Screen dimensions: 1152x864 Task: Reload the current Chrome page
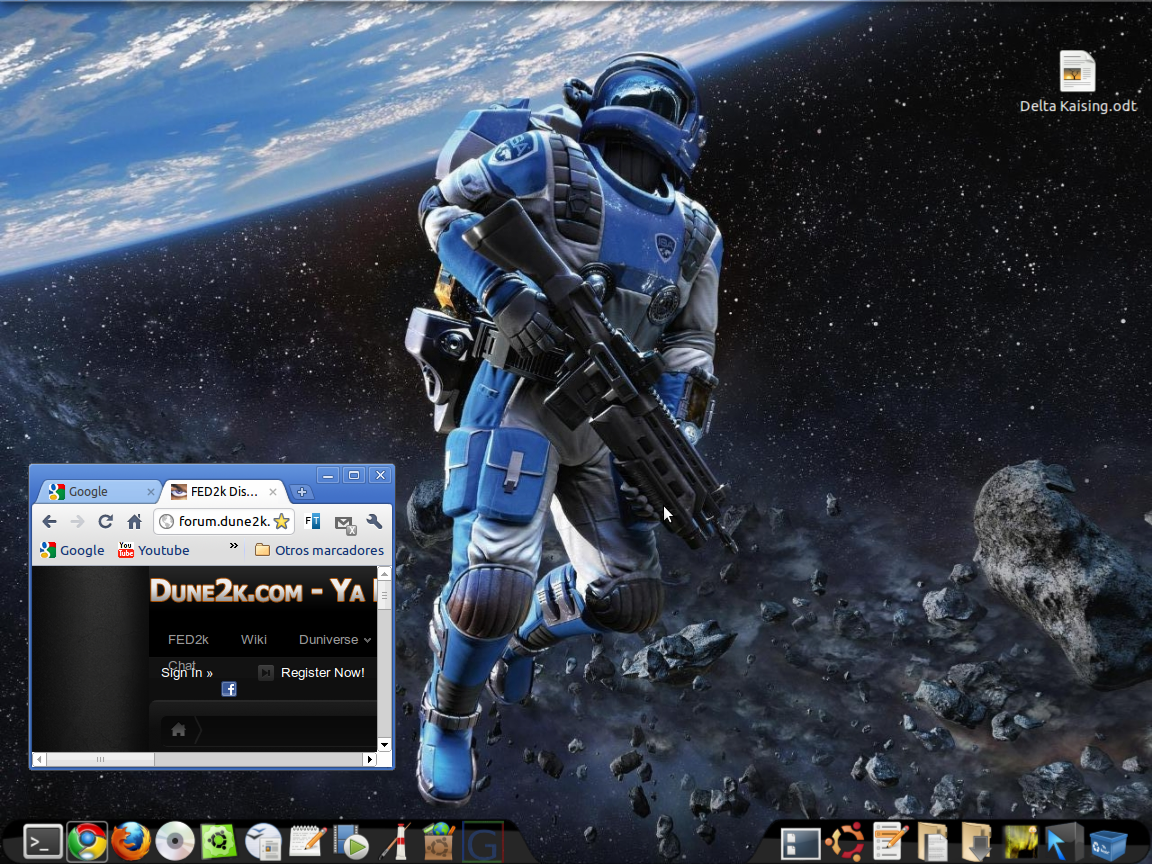coord(105,522)
